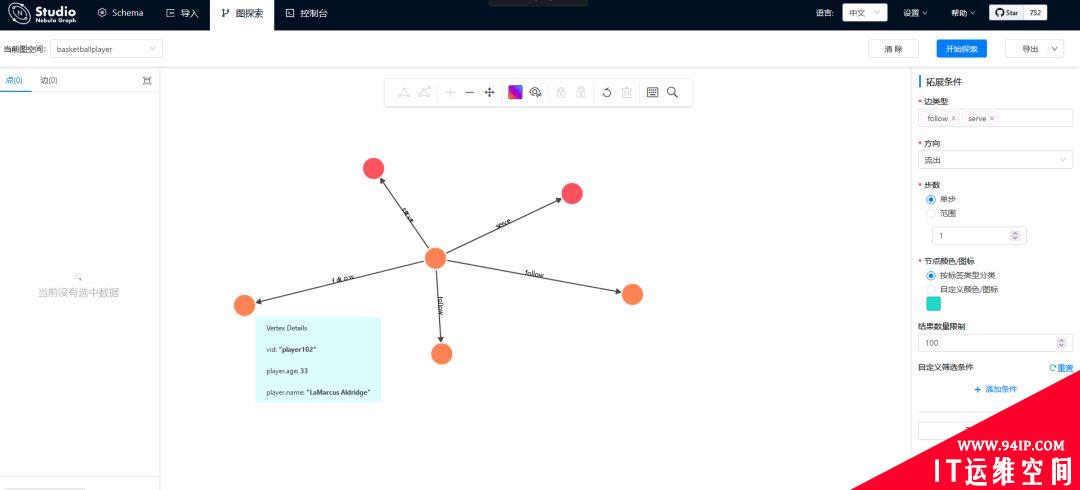This screenshot has width=1080, height=490.
Task: Click the trash delete icon
Action: pos(627,92)
